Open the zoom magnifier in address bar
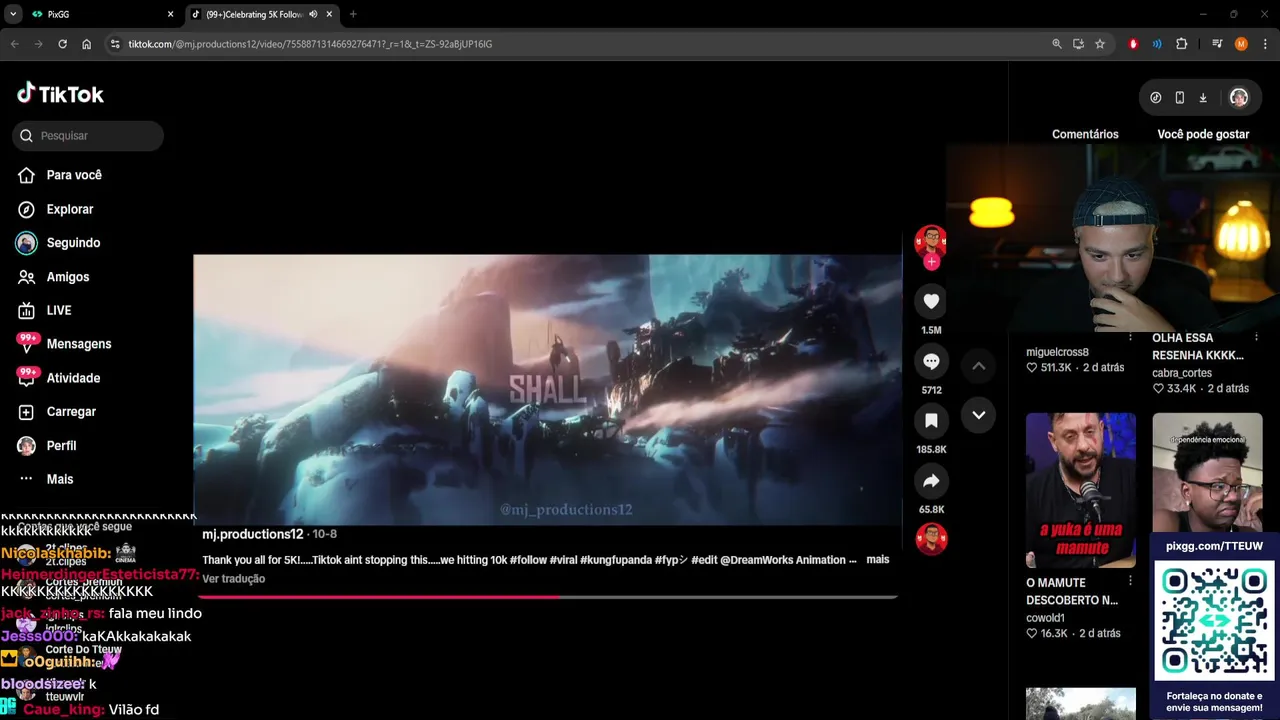The image size is (1280, 720). [x=1057, y=44]
